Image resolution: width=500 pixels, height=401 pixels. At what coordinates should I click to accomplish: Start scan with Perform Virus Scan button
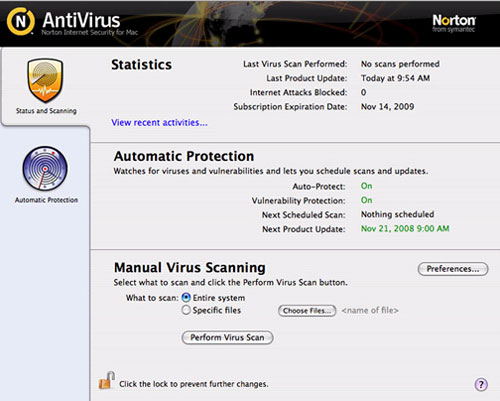227,337
